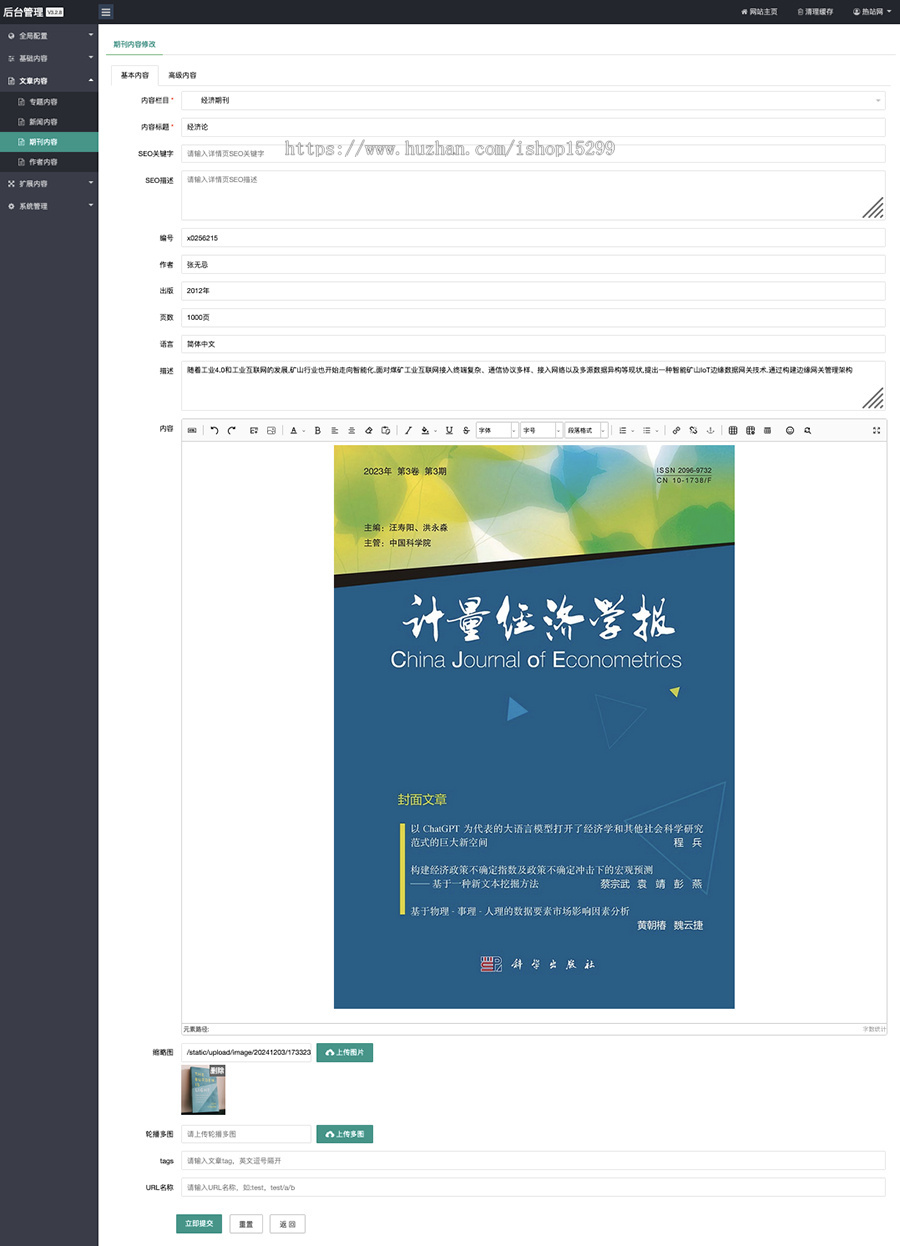Click the bold B icon in the editor toolbar

[318, 430]
